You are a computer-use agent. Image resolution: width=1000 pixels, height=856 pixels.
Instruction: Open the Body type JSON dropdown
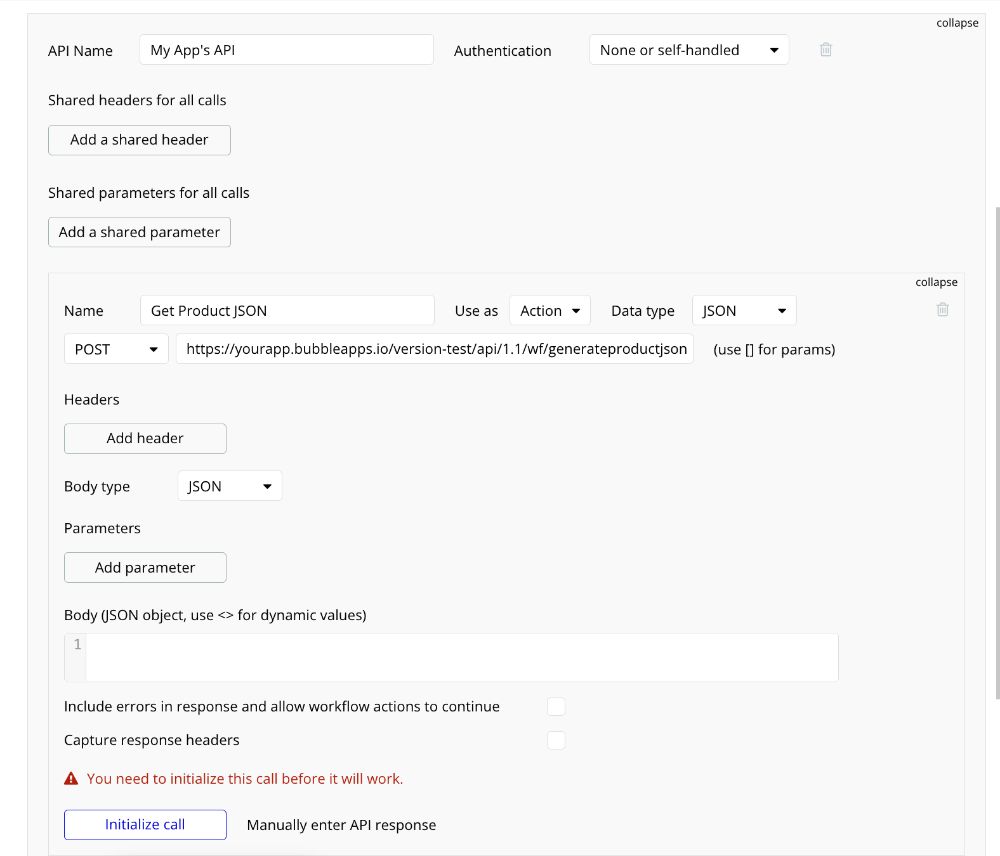230,486
